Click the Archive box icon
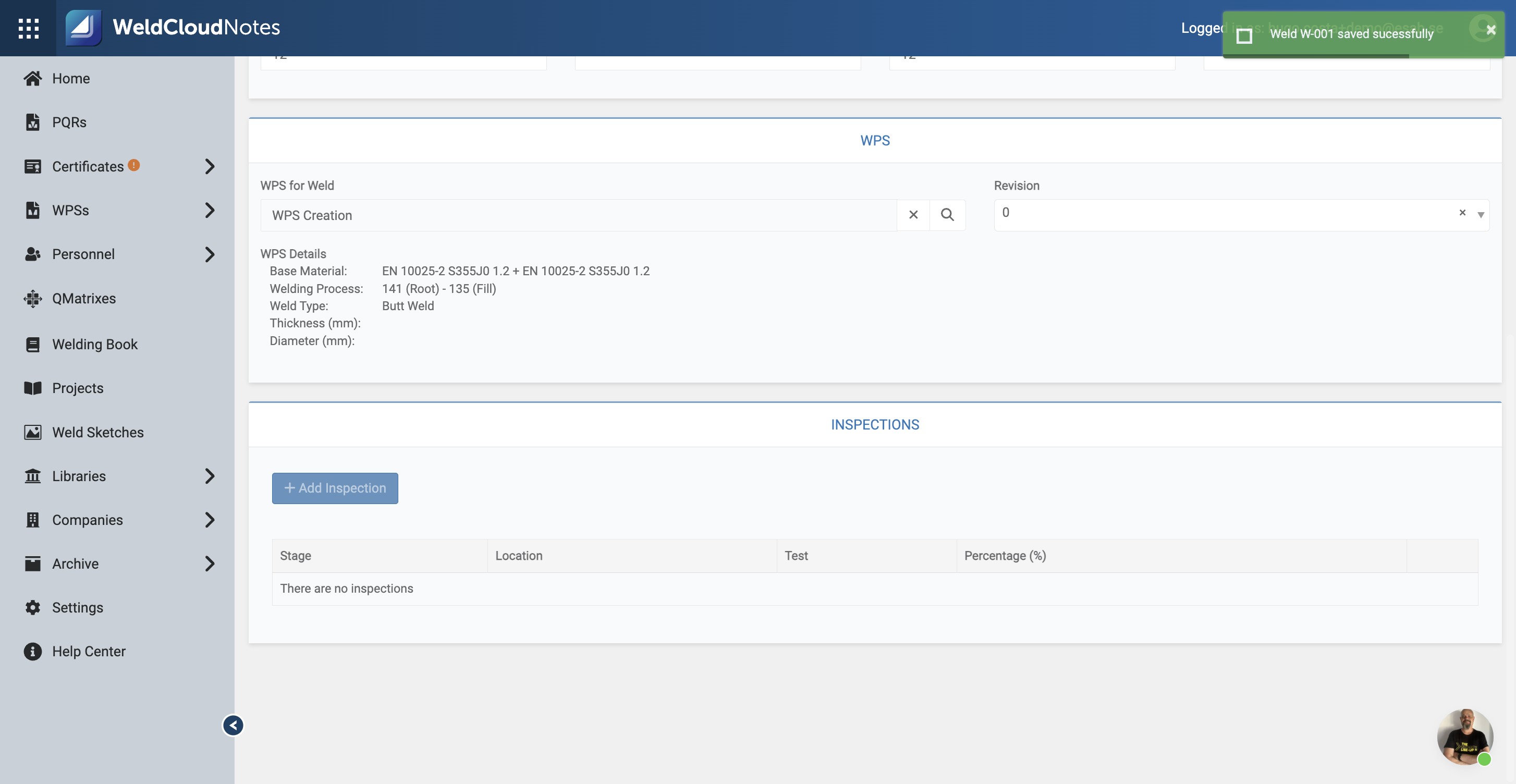The width and height of the screenshot is (1516, 784). pyautogui.click(x=33, y=563)
